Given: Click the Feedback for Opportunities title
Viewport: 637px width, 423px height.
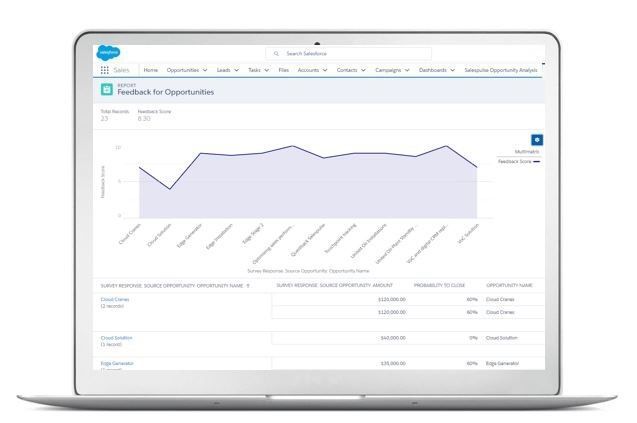Looking at the screenshot, I should (x=166, y=92).
